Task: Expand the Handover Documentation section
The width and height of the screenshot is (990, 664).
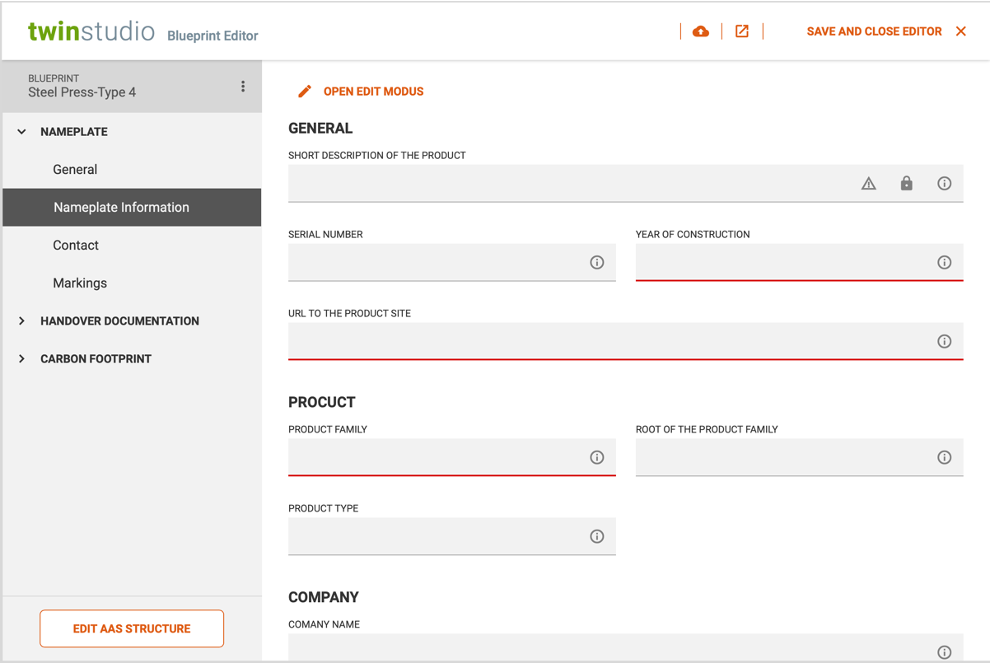Action: point(22,321)
